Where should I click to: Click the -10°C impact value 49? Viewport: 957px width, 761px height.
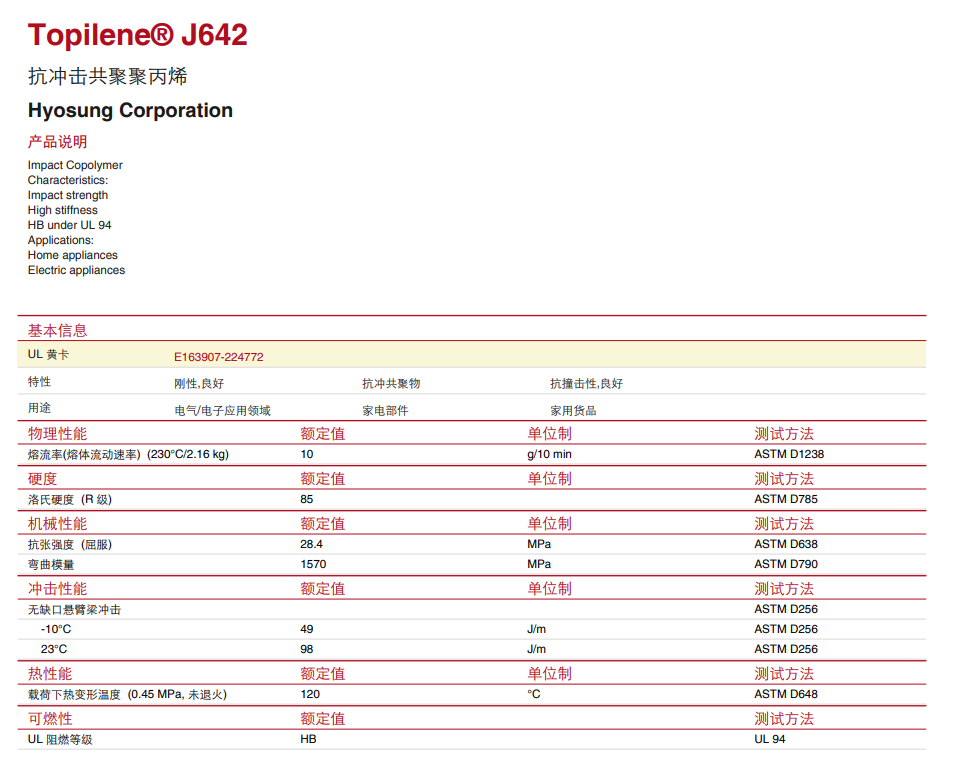[x=307, y=629]
